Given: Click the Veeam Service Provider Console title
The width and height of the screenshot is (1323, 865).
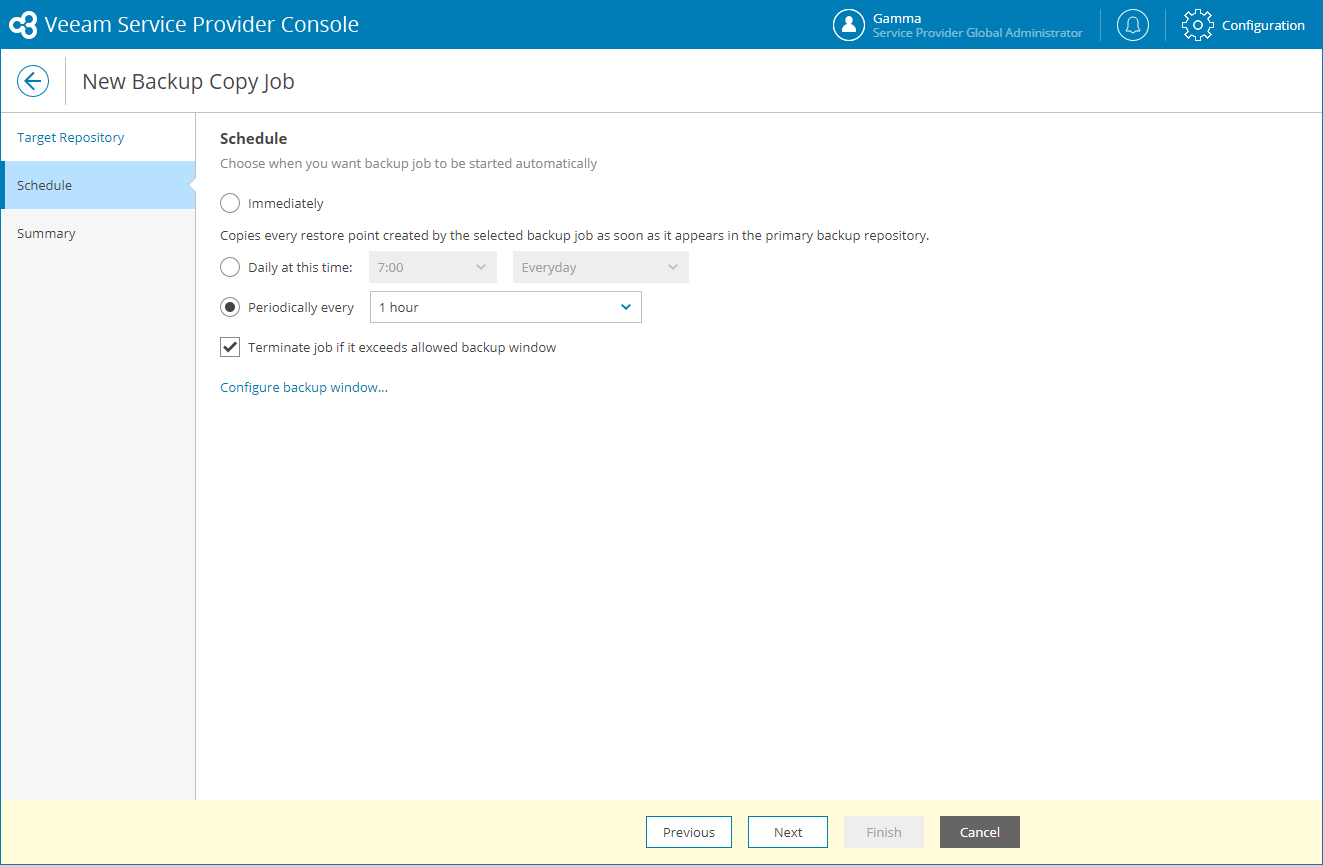Looking at the screenshot, I should click(202, 25).
